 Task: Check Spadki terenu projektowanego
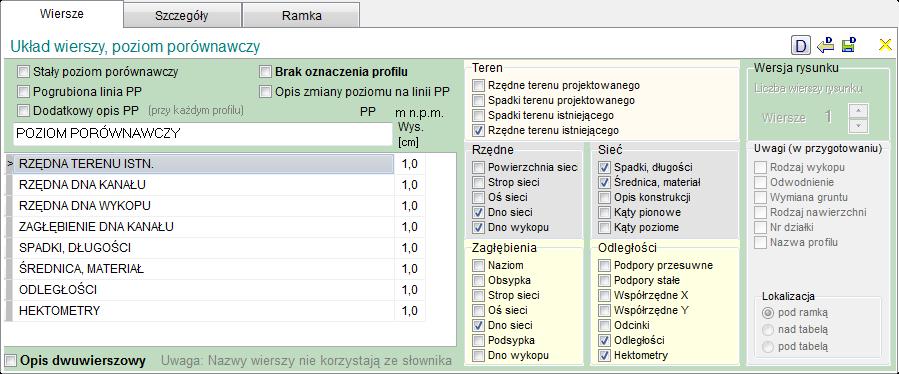tap(478, 100)
